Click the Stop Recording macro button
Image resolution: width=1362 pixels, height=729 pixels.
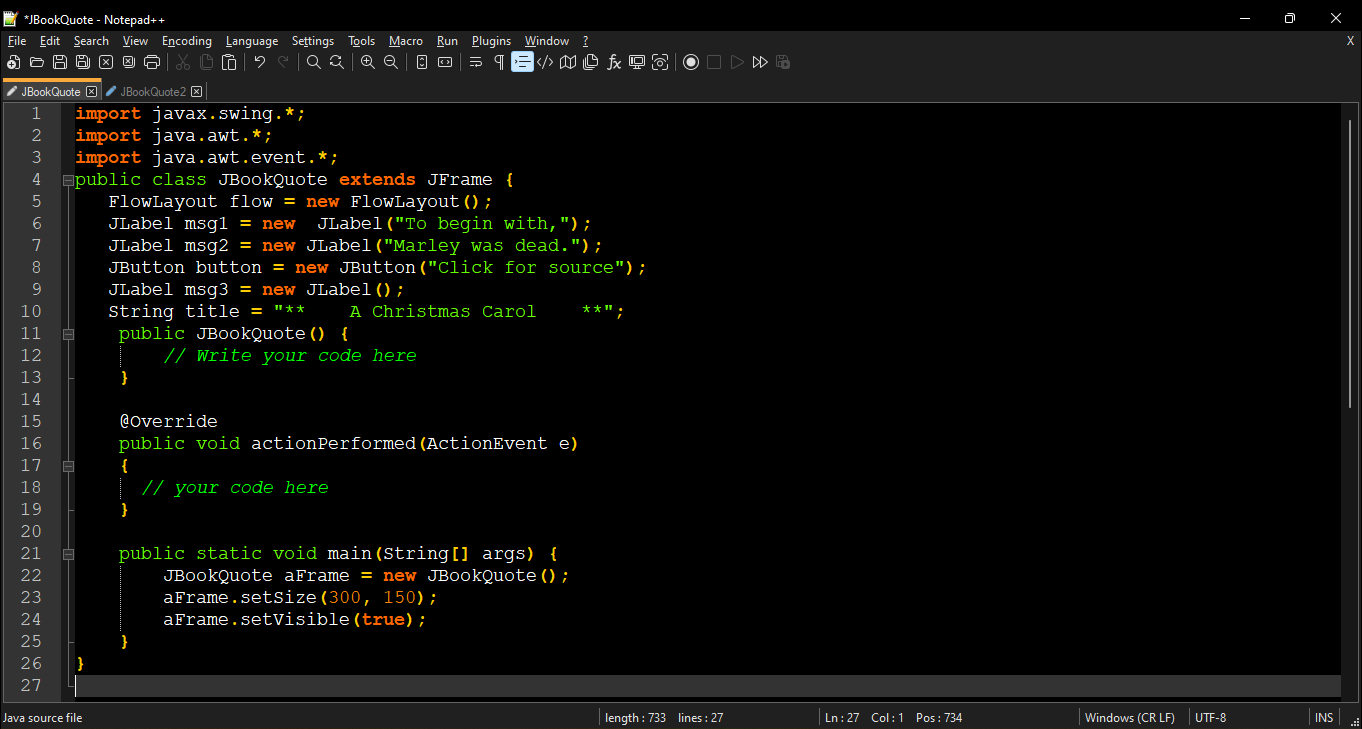(x=714, y=62)
